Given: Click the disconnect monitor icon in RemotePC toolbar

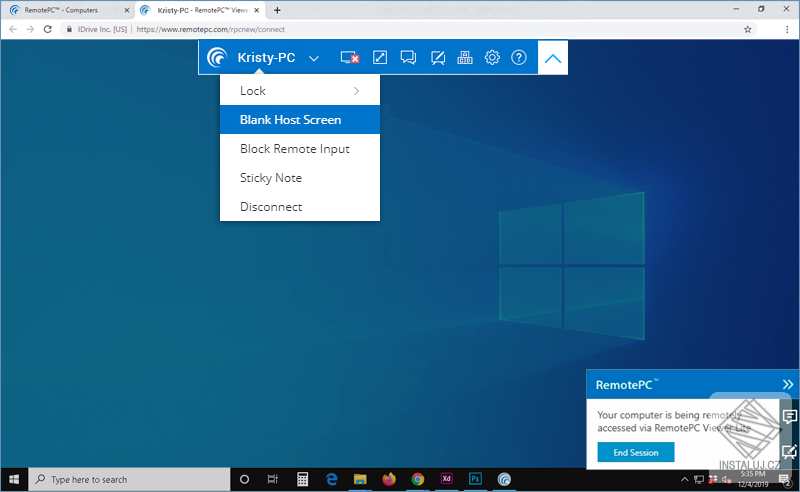Looking at the screenshot, I should (349, 58).
